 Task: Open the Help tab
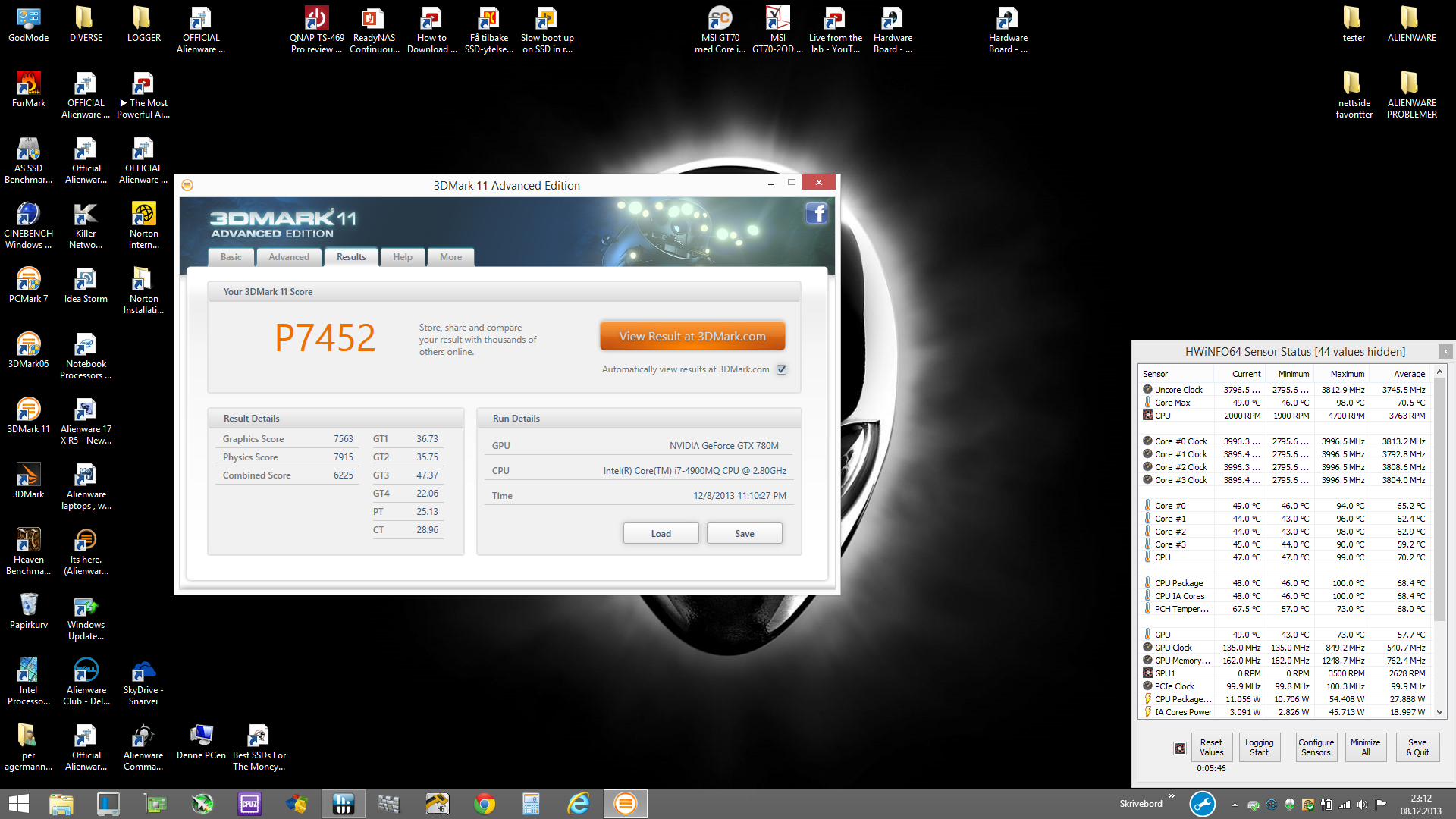403,257
